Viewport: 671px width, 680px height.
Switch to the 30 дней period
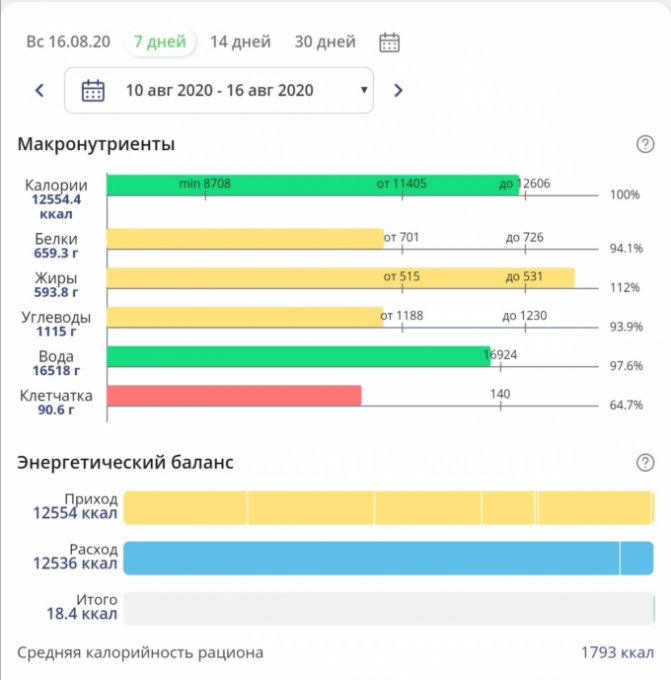point(325,42)
